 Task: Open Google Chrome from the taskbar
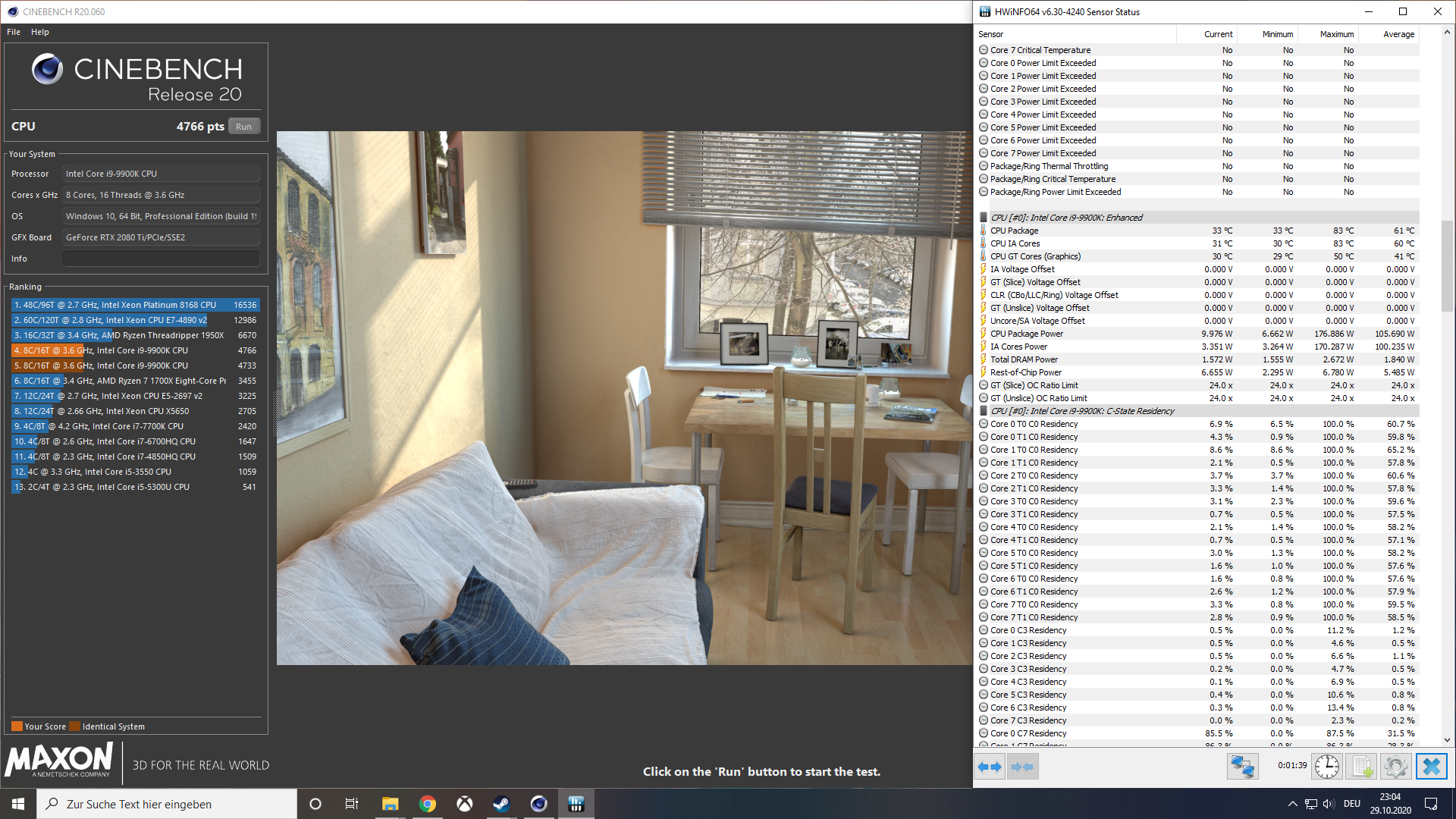pos(428,803)
